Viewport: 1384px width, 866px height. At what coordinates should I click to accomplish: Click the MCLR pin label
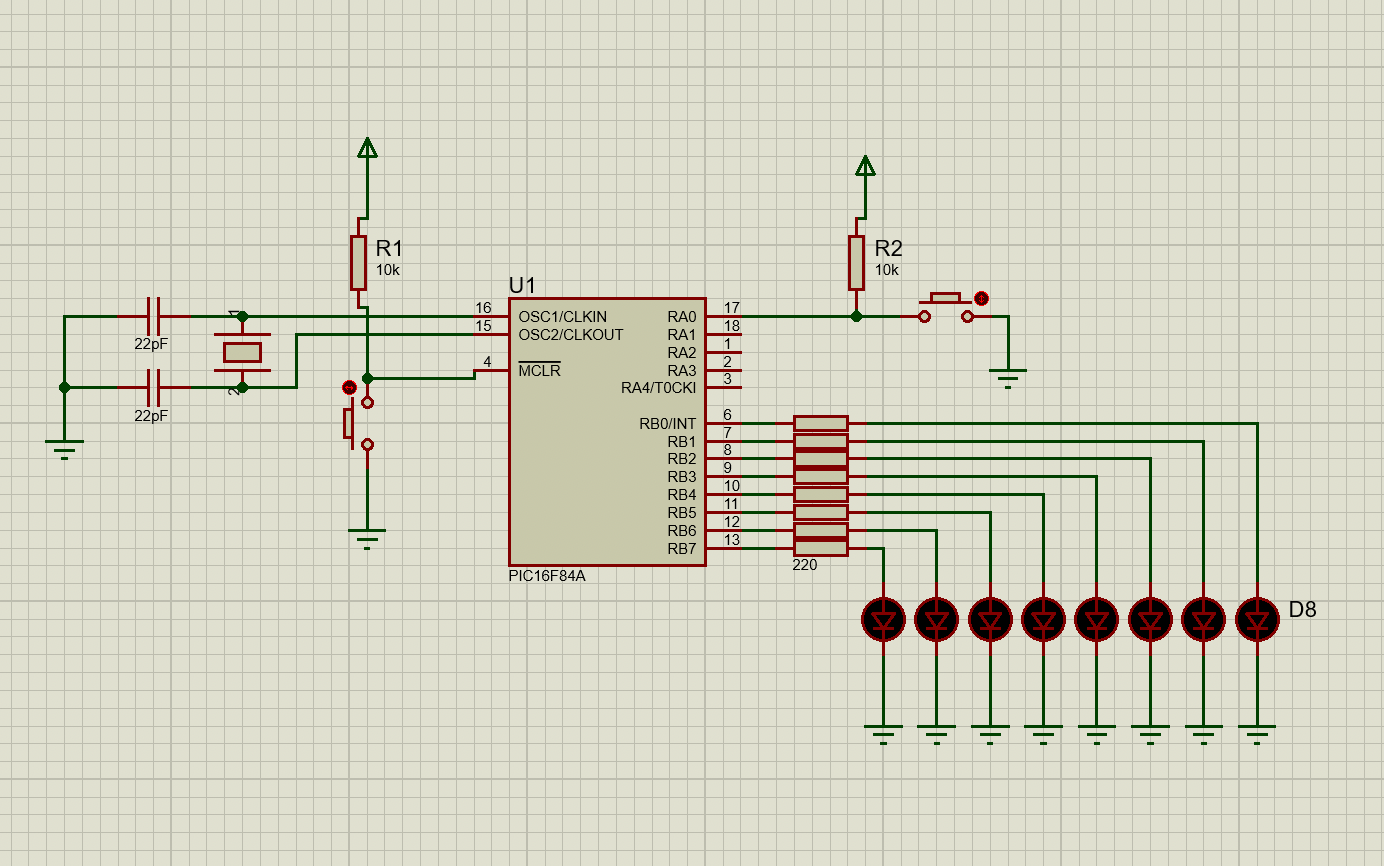(x=539, y=371)
